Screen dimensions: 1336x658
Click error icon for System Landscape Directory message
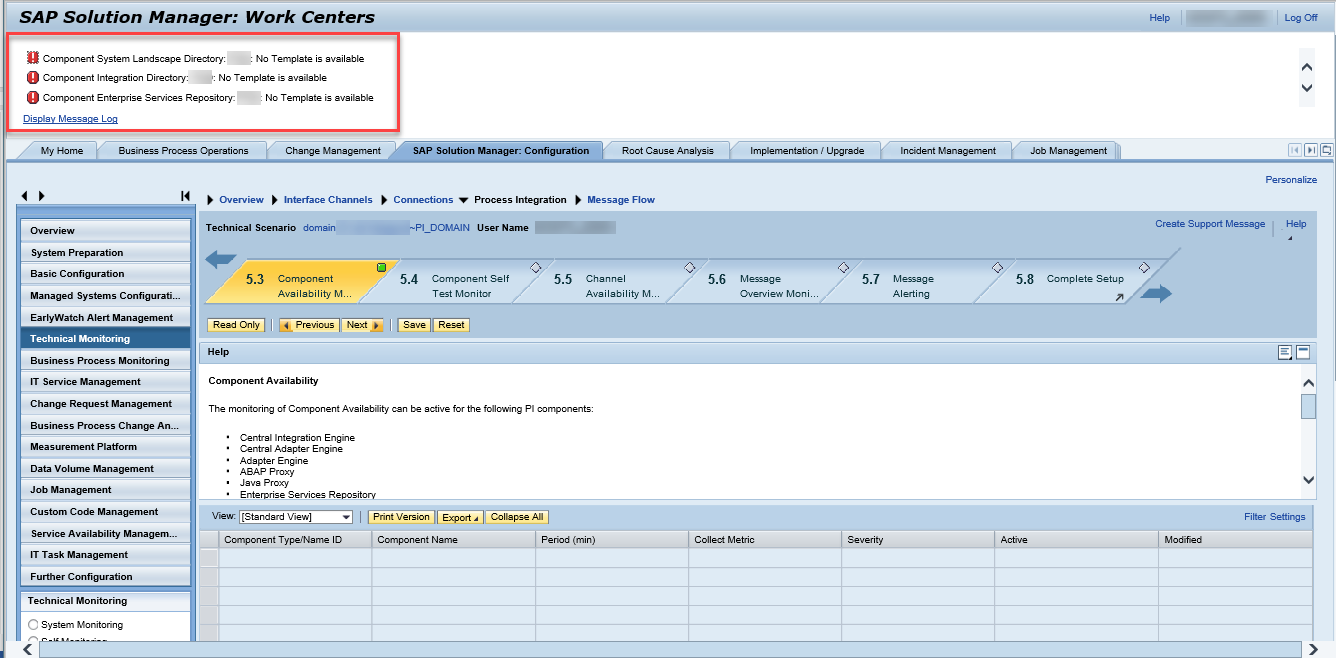(33, 58)
